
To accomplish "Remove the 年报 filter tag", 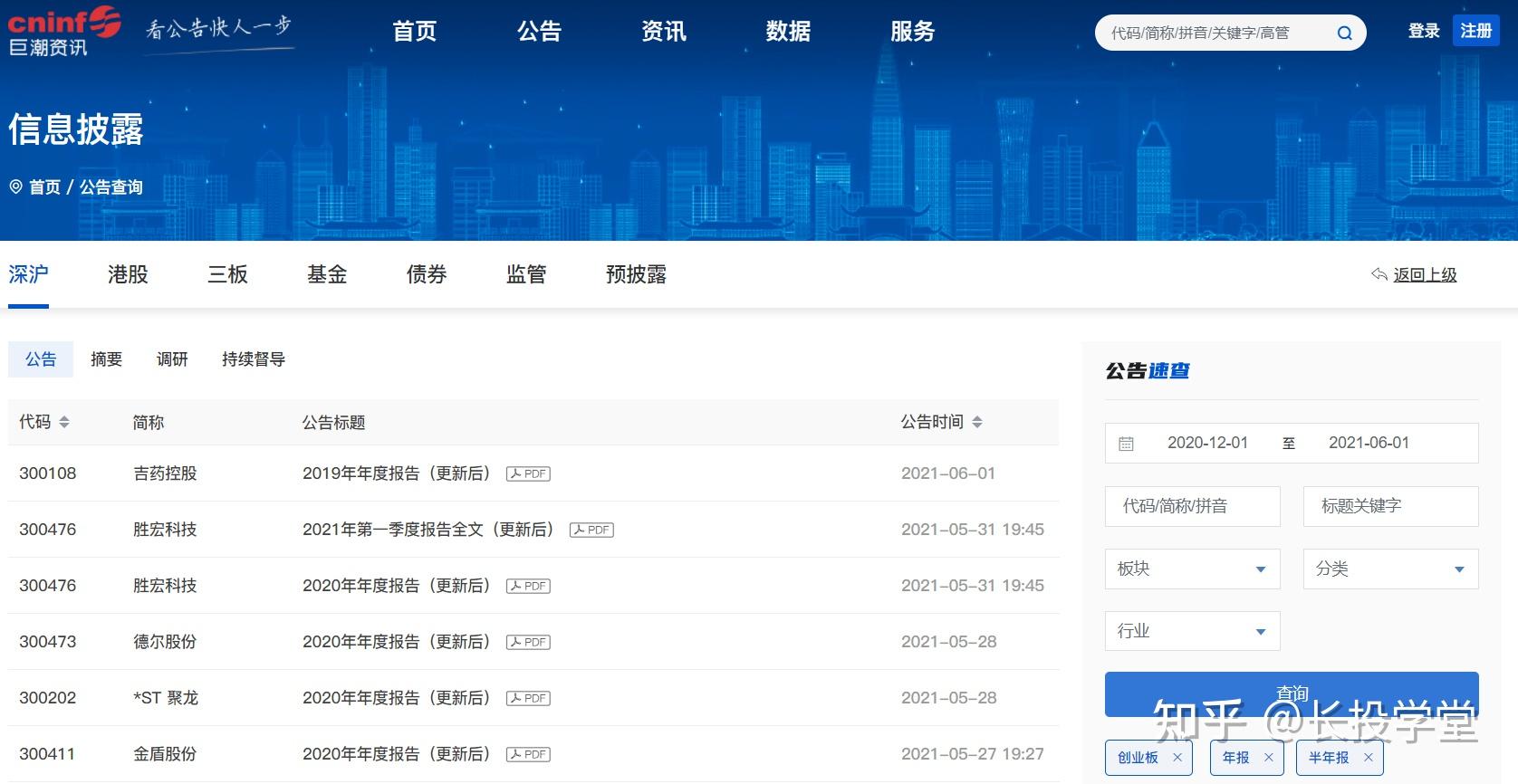I will (x=1269, y=758).
